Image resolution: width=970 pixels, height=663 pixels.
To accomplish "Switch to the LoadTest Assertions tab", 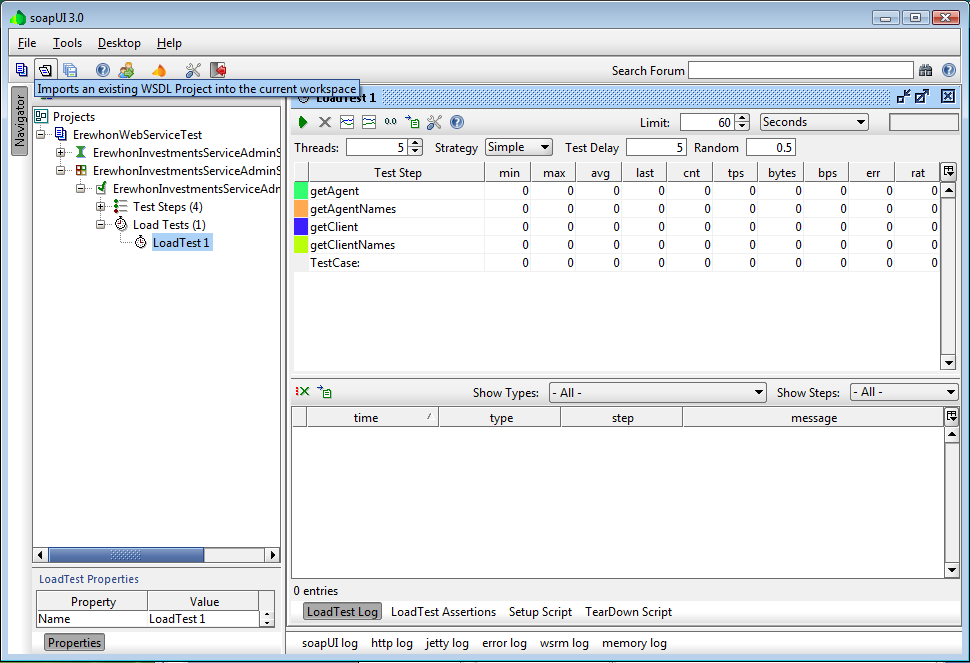I will (443, 612).
